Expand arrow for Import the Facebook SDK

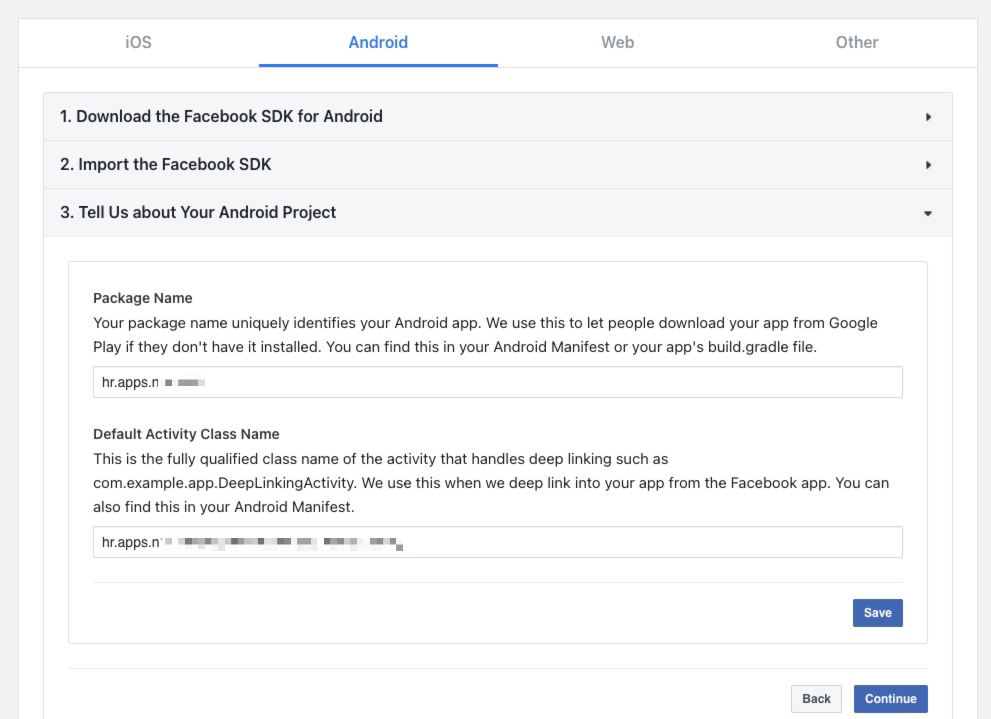[x=928, y=165]
